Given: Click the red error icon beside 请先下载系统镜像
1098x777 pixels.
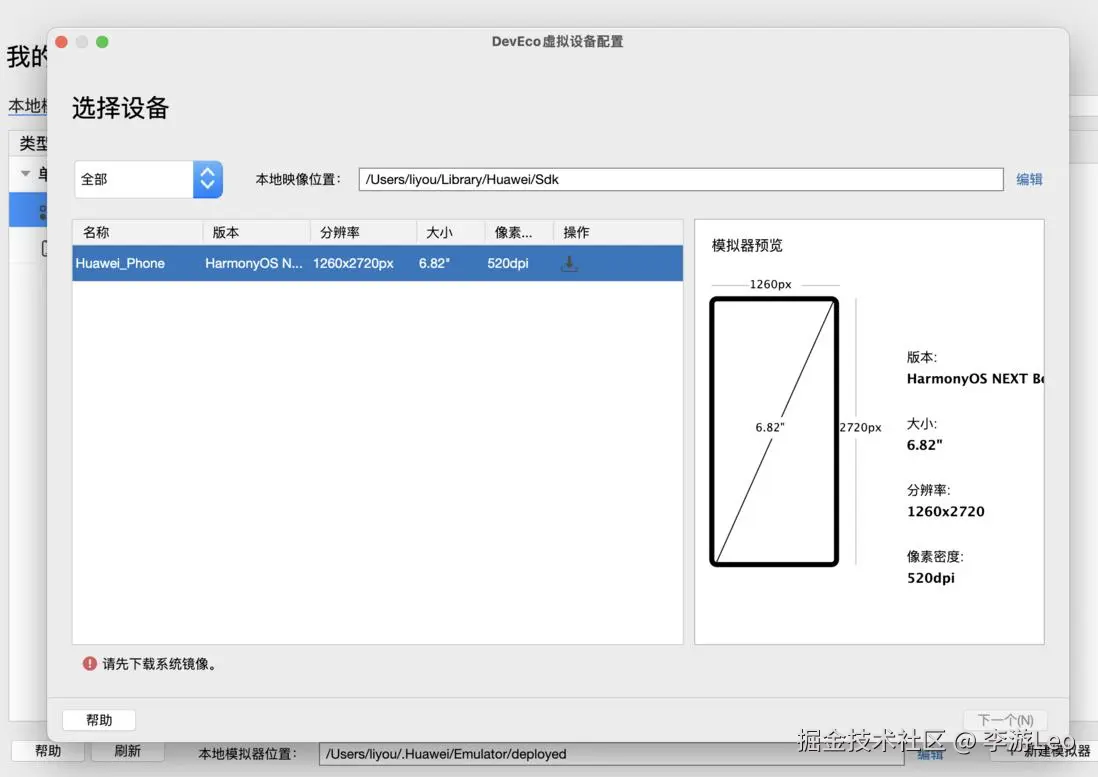Looking at the screenshot, I should click(90, 663).
